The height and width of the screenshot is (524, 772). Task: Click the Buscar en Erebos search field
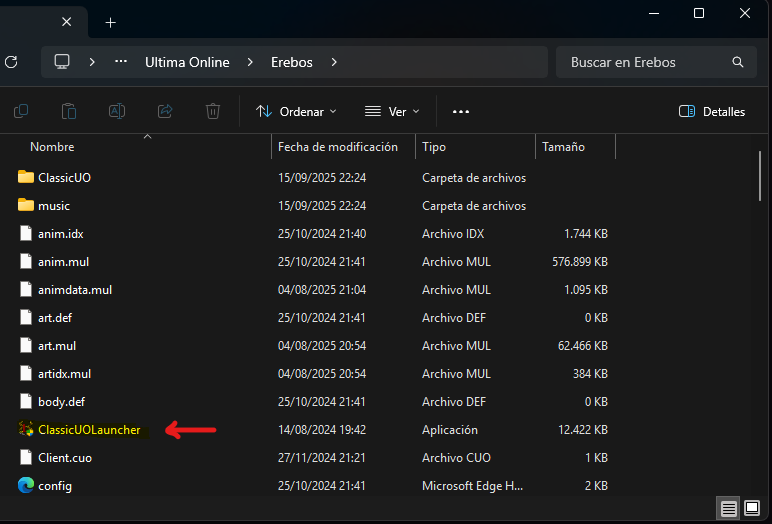[x=645, y=62]
